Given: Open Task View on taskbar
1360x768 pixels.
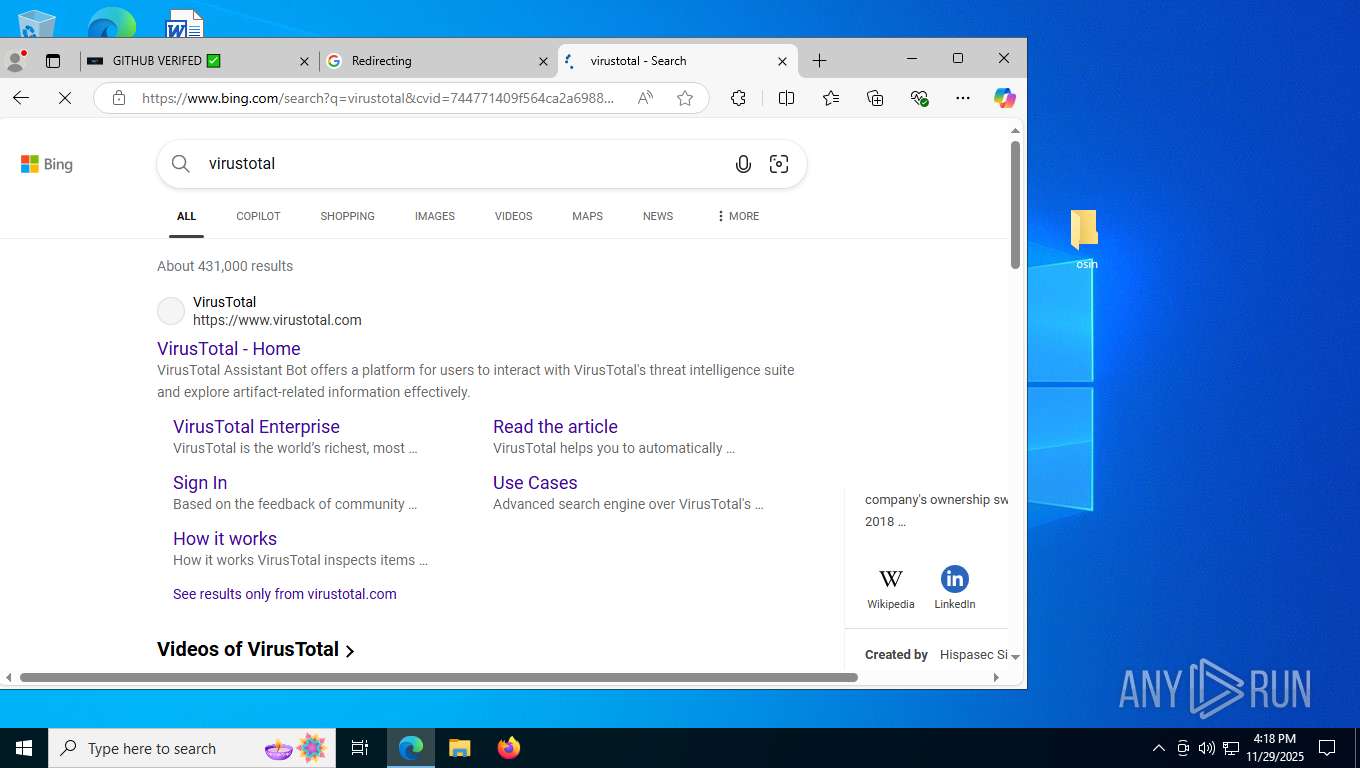Looking at the screenshot, I should pyautogui.click(x=360, y=748).
